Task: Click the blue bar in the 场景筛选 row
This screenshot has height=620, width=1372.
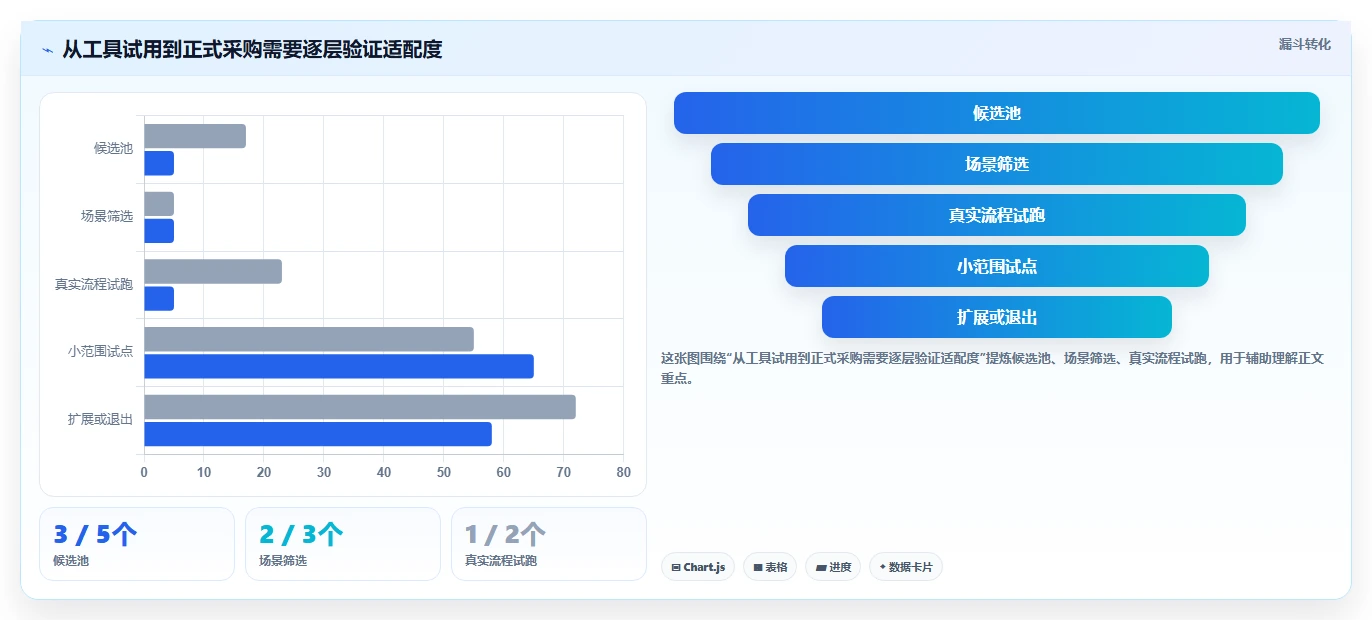Action: coord(159,231)
